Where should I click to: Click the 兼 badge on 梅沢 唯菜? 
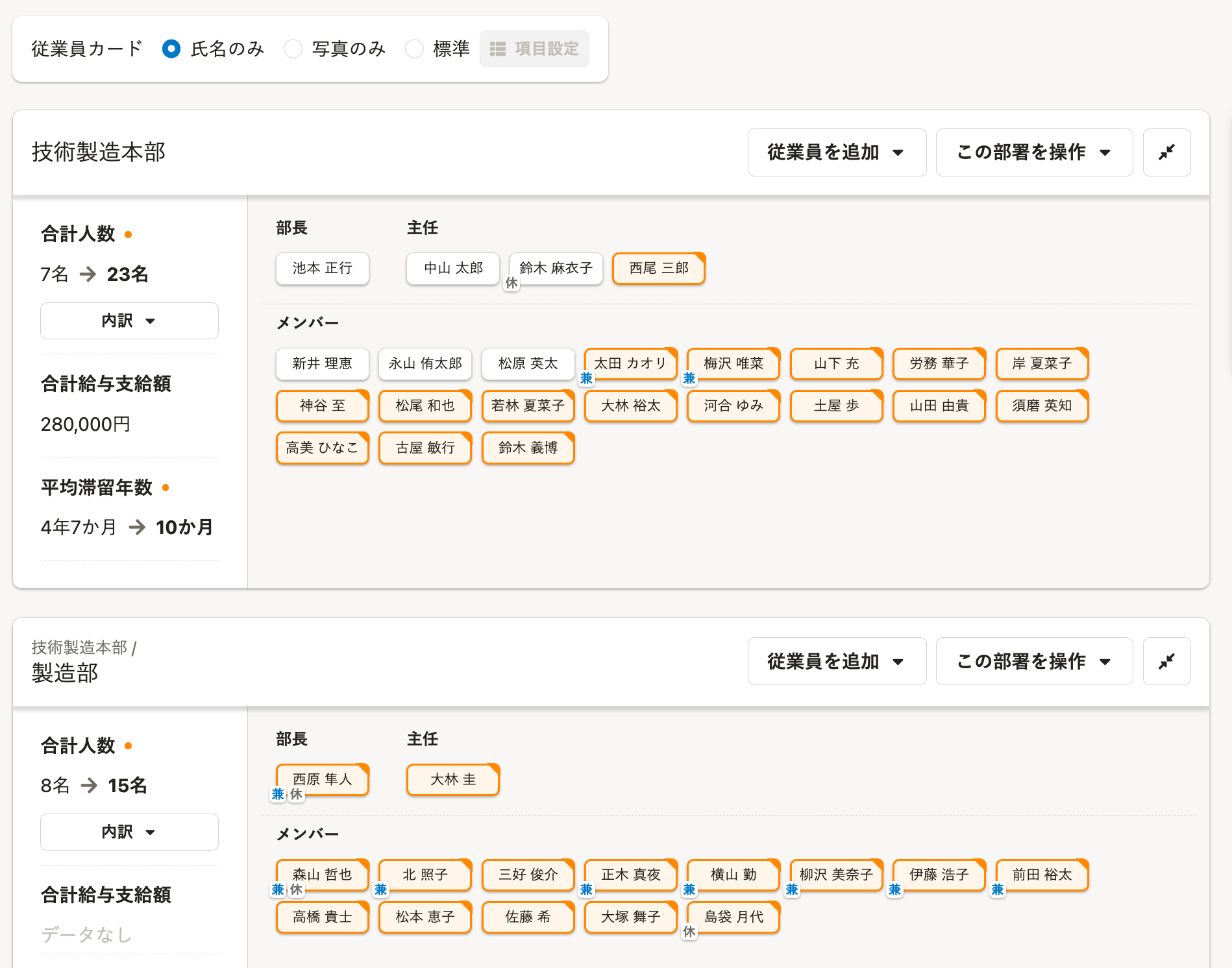pyautogui.click(x=689, y=378)
